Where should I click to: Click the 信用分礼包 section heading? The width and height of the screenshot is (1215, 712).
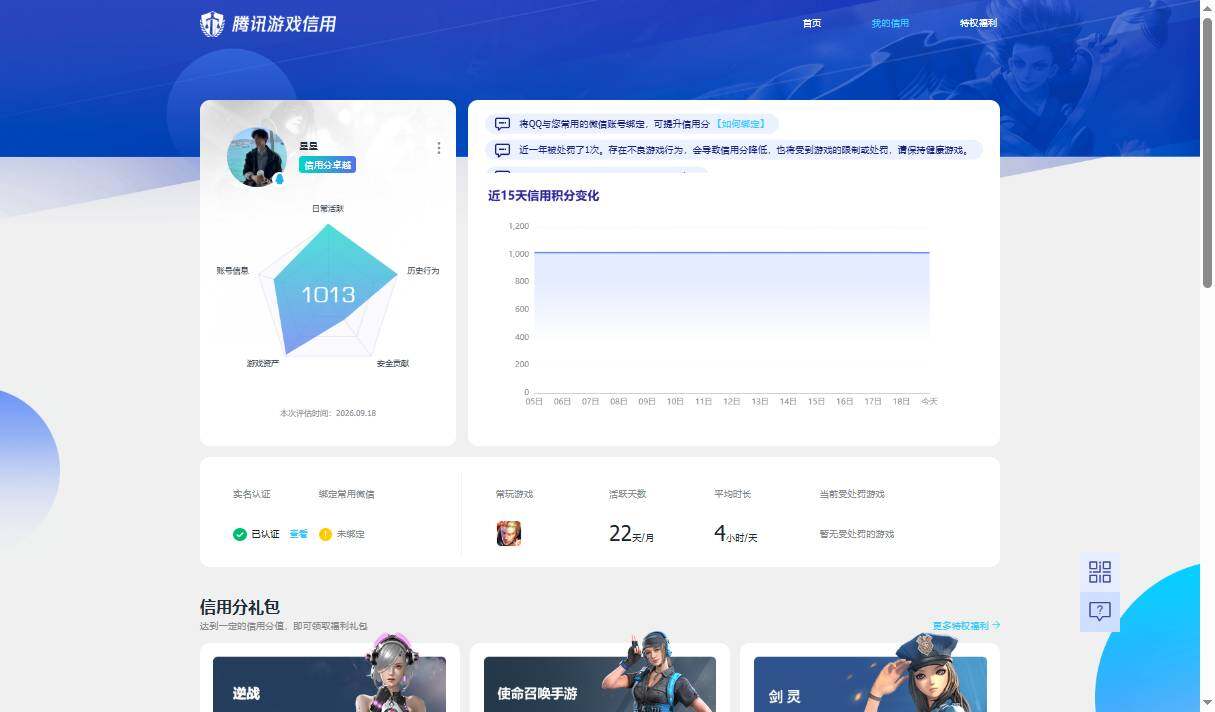pyautogui.click(x=240, y=607)
